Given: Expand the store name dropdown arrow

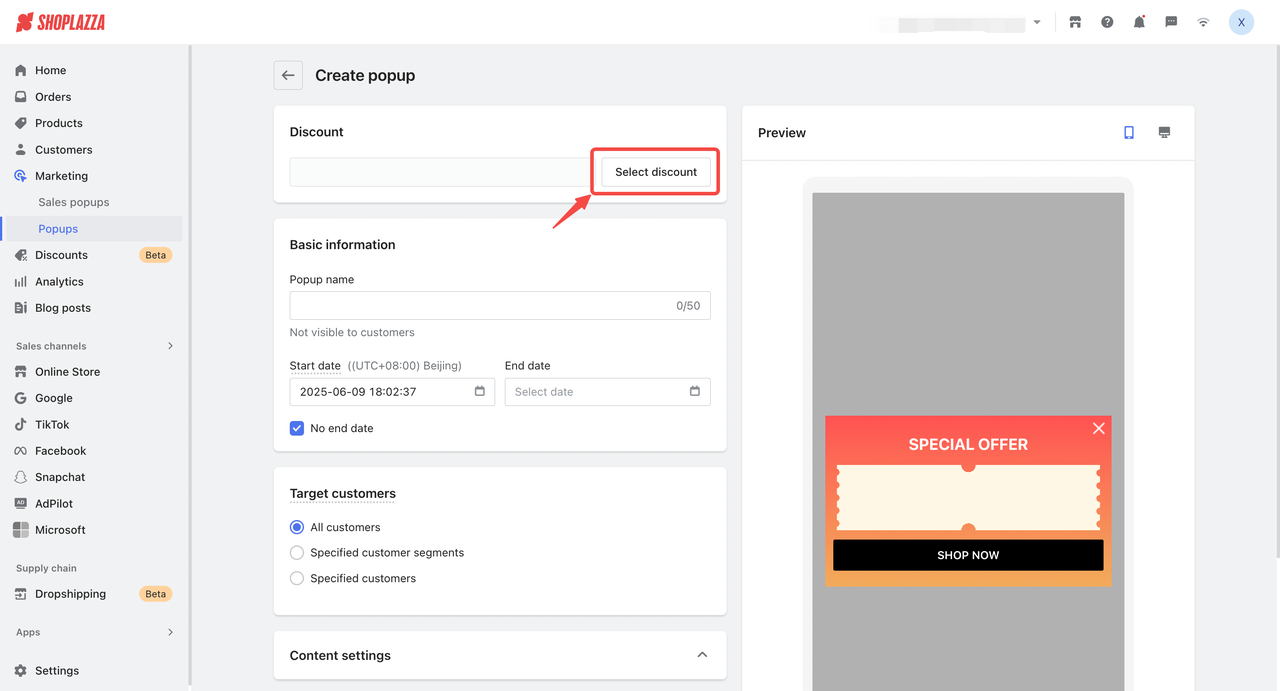Looking at the screenshot, I should [1037, 22].
